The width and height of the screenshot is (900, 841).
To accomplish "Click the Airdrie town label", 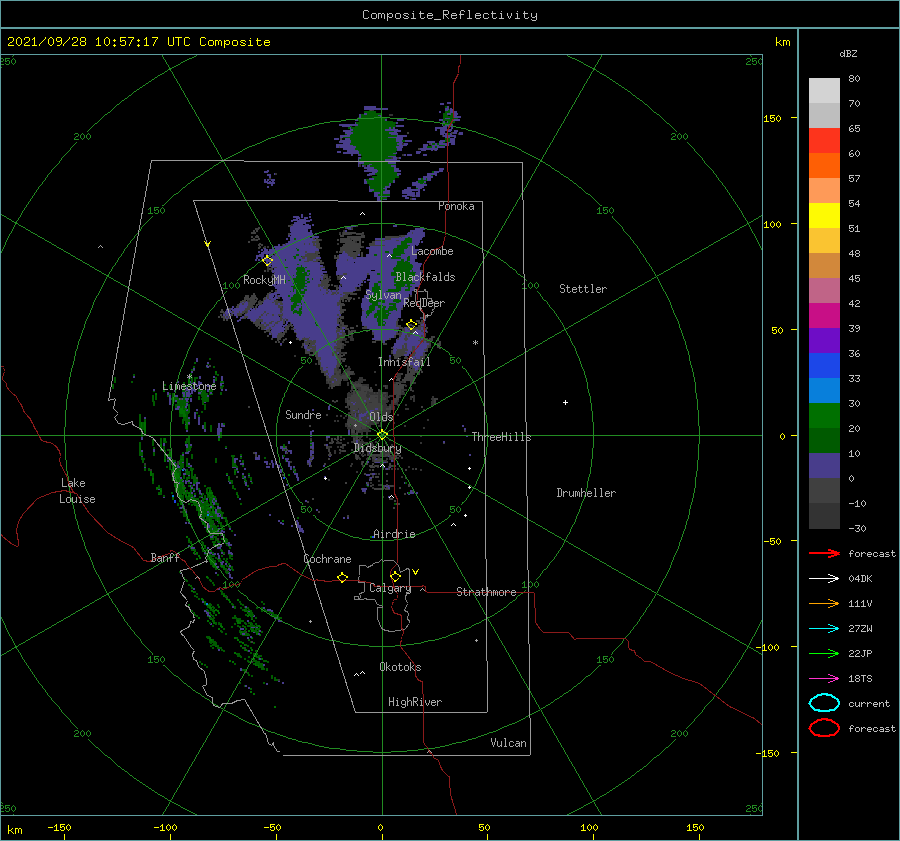I will (x=394, y=534).
